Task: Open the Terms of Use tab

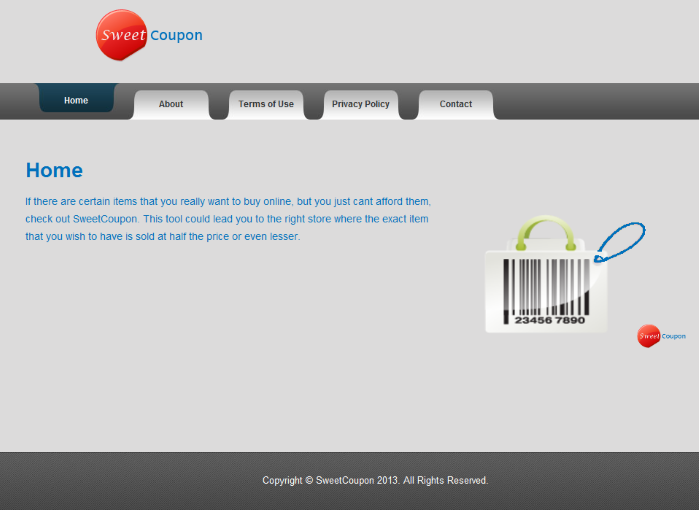Action: pos(266,104)
